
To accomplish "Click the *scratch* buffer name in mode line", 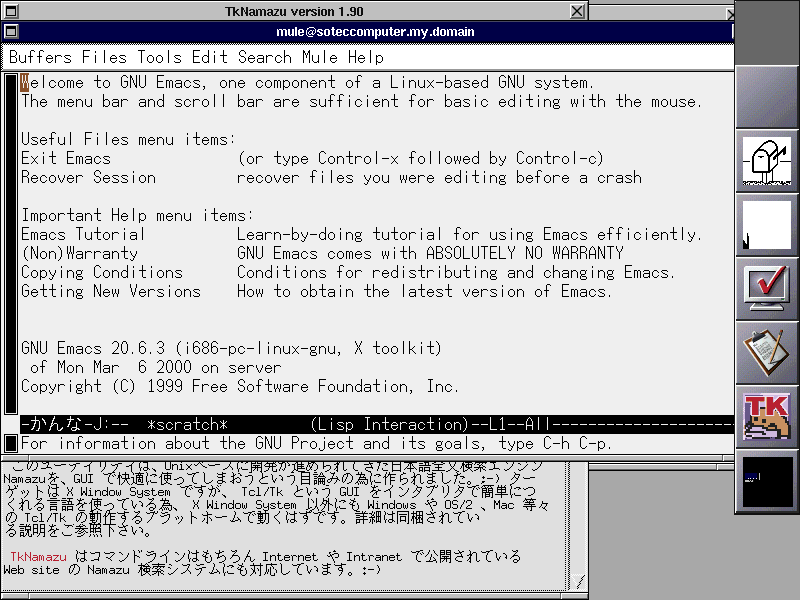I will [187, 424].
